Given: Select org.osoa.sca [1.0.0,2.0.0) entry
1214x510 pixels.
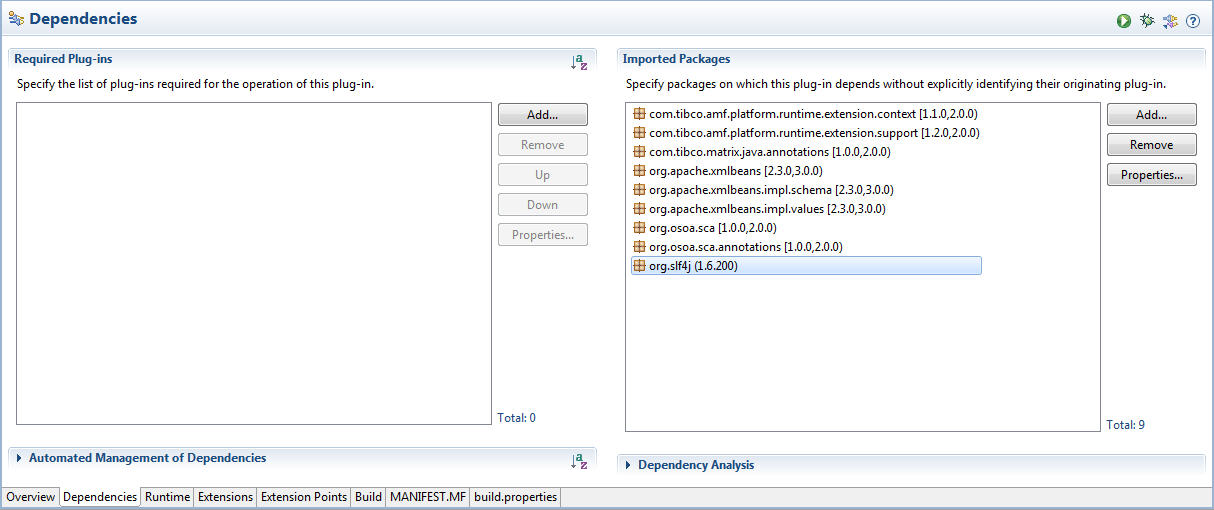Looking at the screenshot, I should tap(806, 228).
